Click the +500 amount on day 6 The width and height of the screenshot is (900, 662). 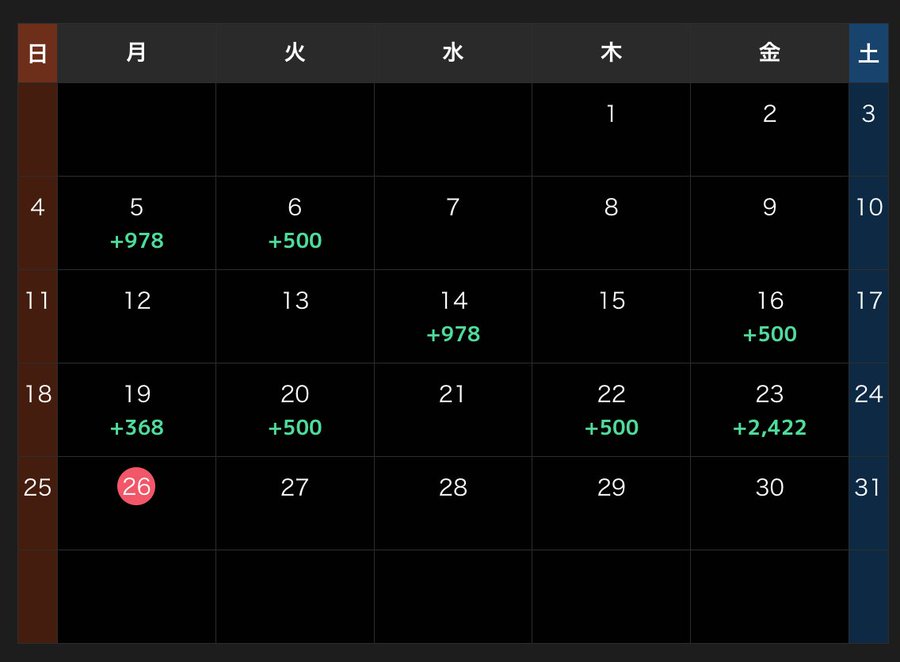[295, 241]
